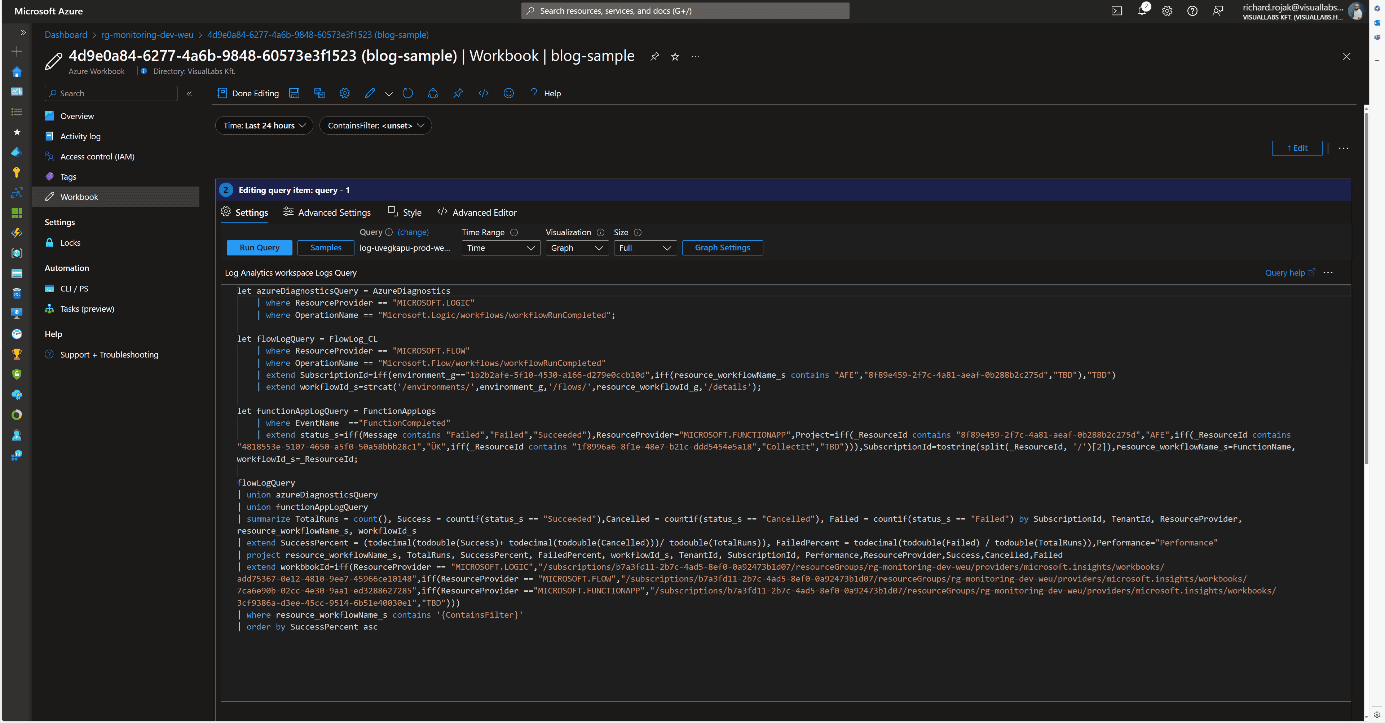Image resolution: width=1385 pixels, height=723 pixels.
Task: Expand the arrow beside the pencil icon
Action: [x=389, y=93]
